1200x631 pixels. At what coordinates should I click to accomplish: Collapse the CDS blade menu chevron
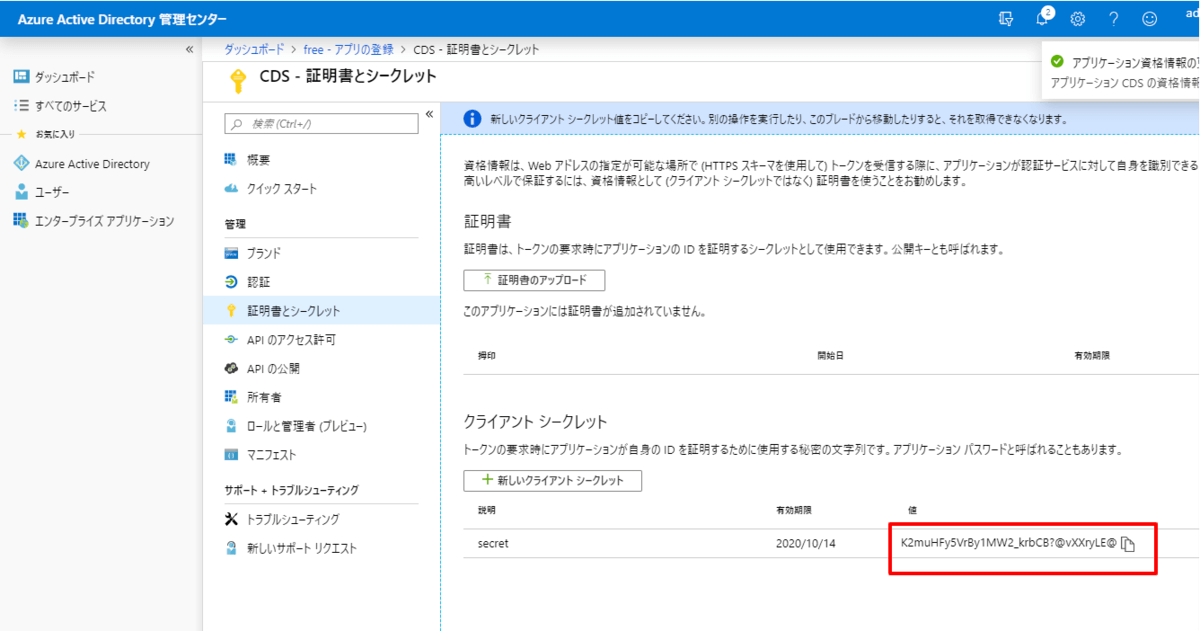click(x=430, y=113)
